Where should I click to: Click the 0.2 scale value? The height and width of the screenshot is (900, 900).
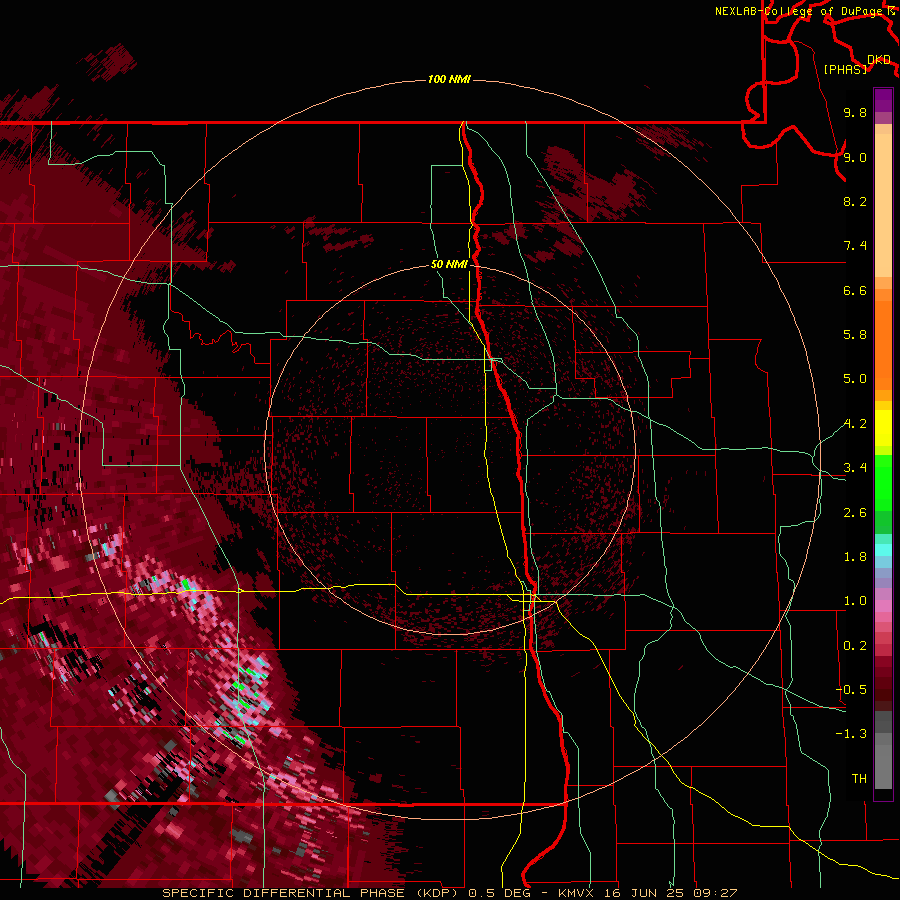[x=855, y=646]
